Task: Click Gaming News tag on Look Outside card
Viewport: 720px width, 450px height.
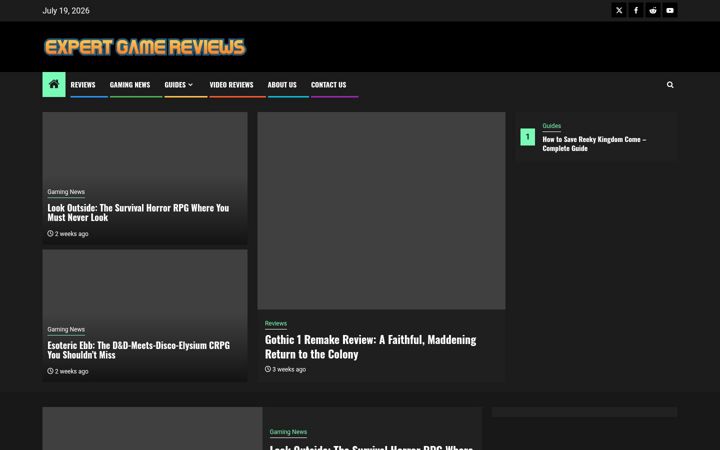Action: tap(66, 192)
